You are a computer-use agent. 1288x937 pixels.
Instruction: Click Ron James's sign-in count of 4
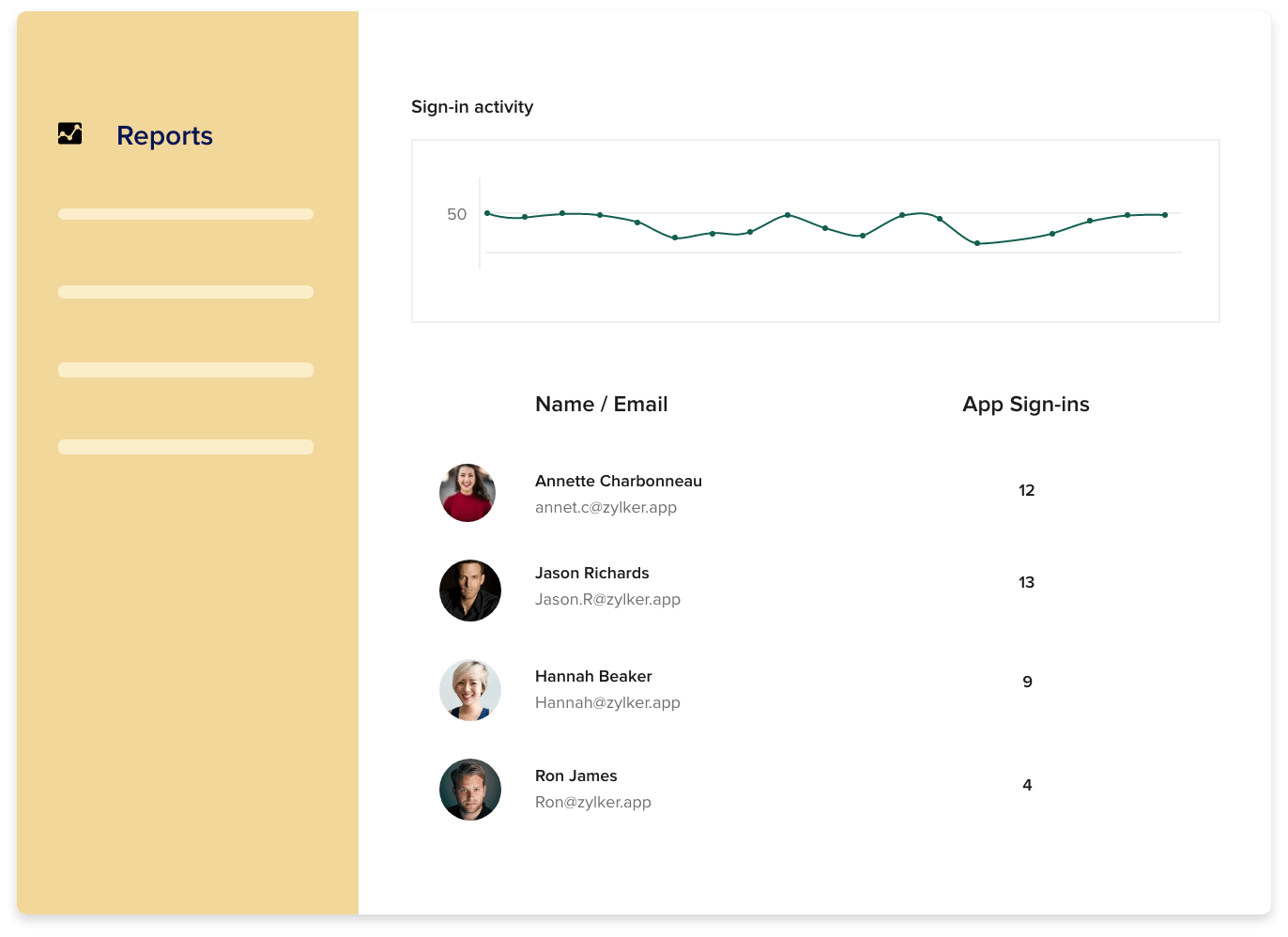pos(1027,784)
